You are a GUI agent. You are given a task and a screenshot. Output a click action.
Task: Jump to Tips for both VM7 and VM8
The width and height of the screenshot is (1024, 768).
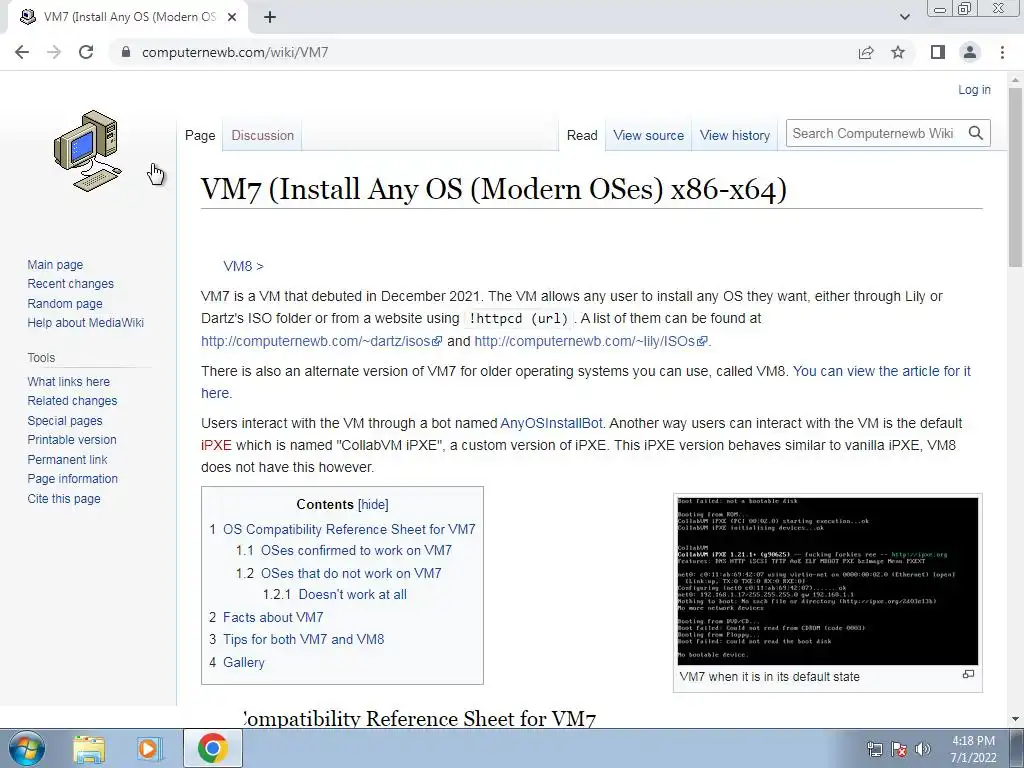tap(304, 639)
